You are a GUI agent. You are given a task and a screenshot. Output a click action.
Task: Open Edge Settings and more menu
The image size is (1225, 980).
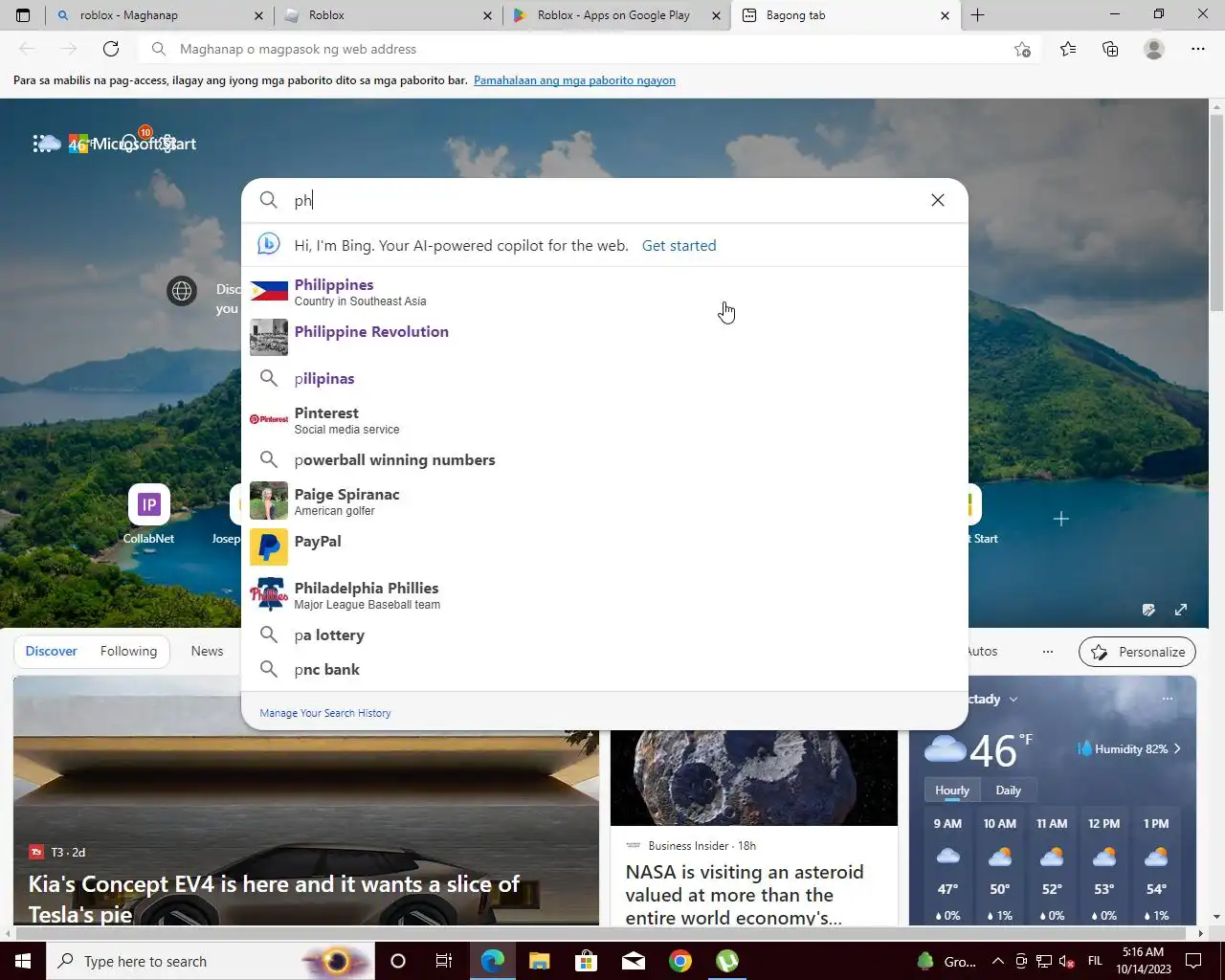point(1198,49)
